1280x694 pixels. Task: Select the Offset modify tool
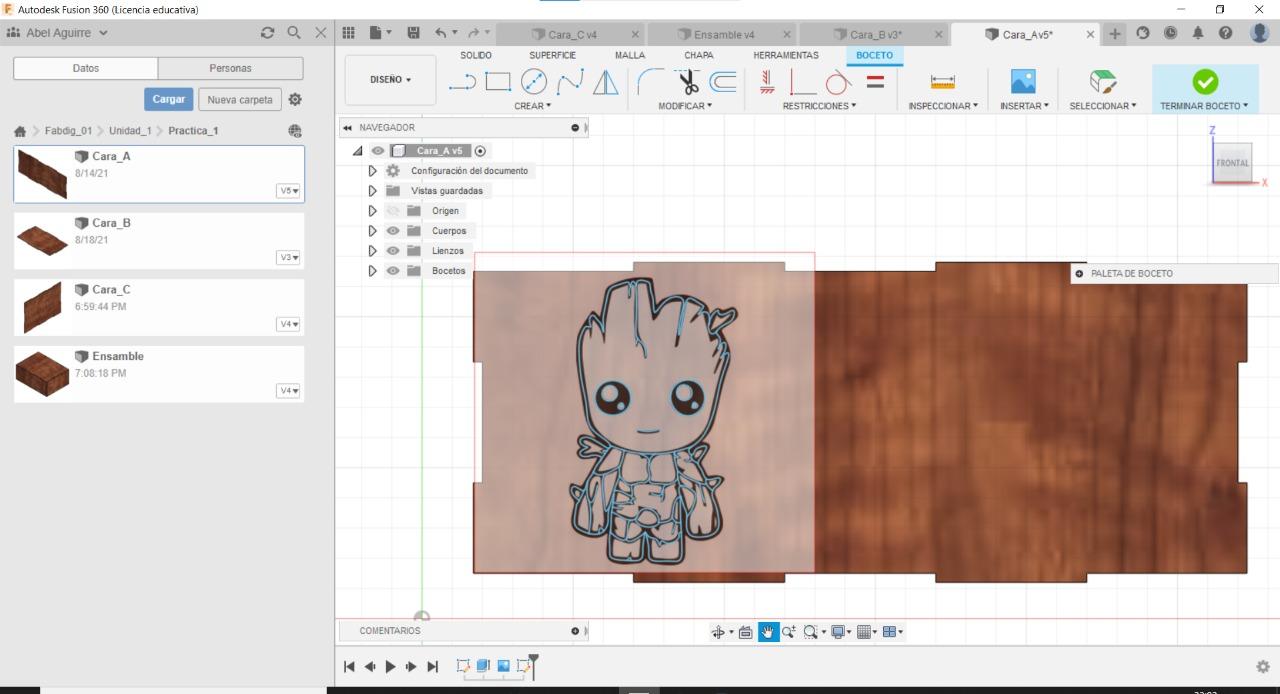tap(723, 82)
